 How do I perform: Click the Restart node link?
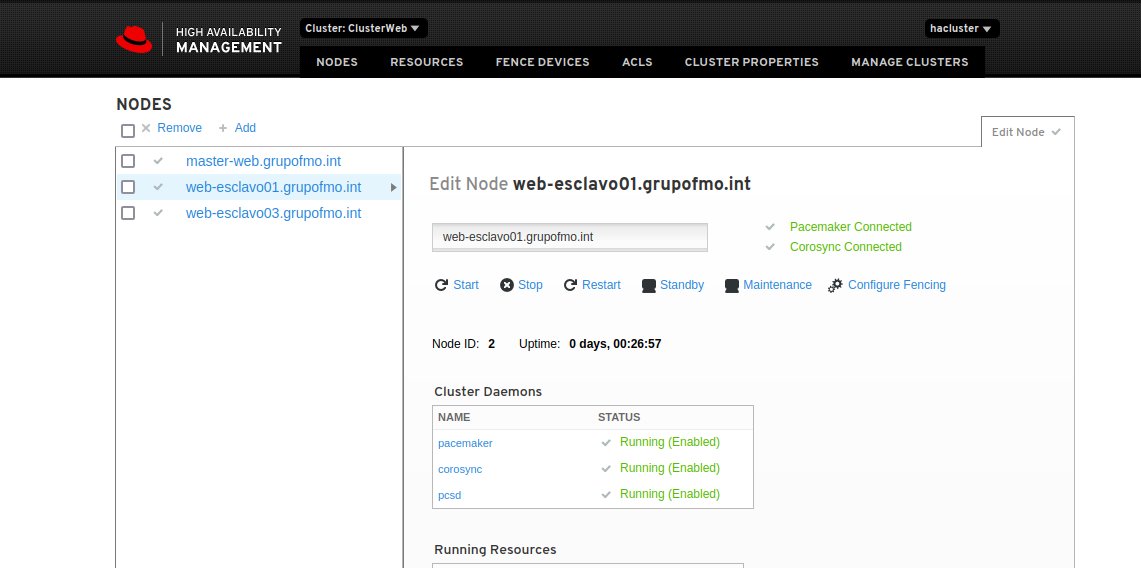pyautogui.click(x=601, y=285)
